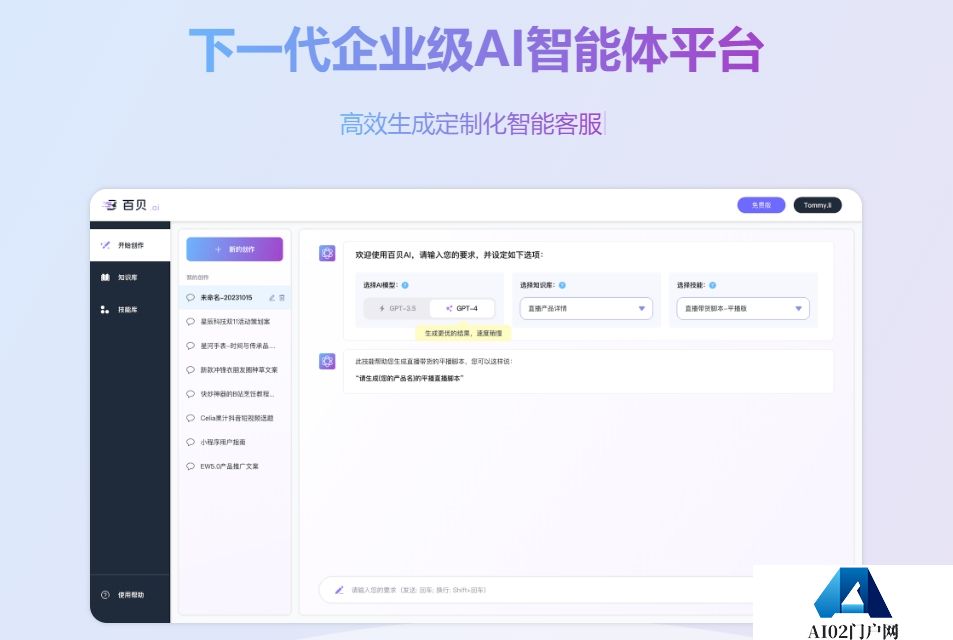953x640 pixels.
Task: Open the conversation mentioning 双11活动策划案
Action: 235,322
